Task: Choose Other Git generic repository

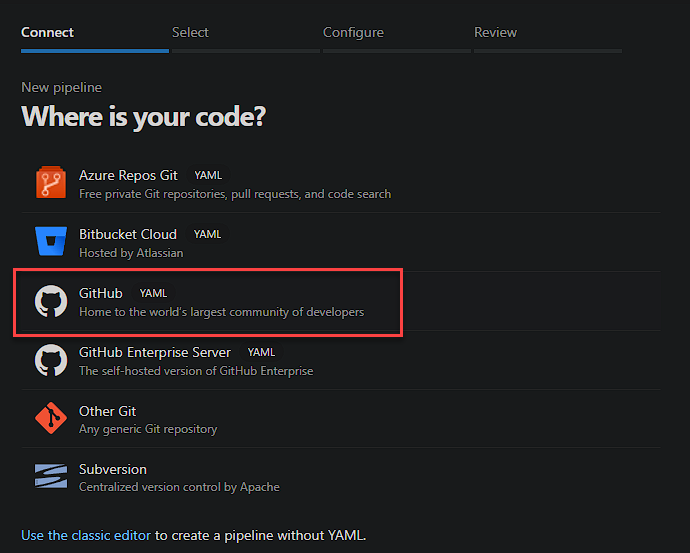Action: pos(108,411)
